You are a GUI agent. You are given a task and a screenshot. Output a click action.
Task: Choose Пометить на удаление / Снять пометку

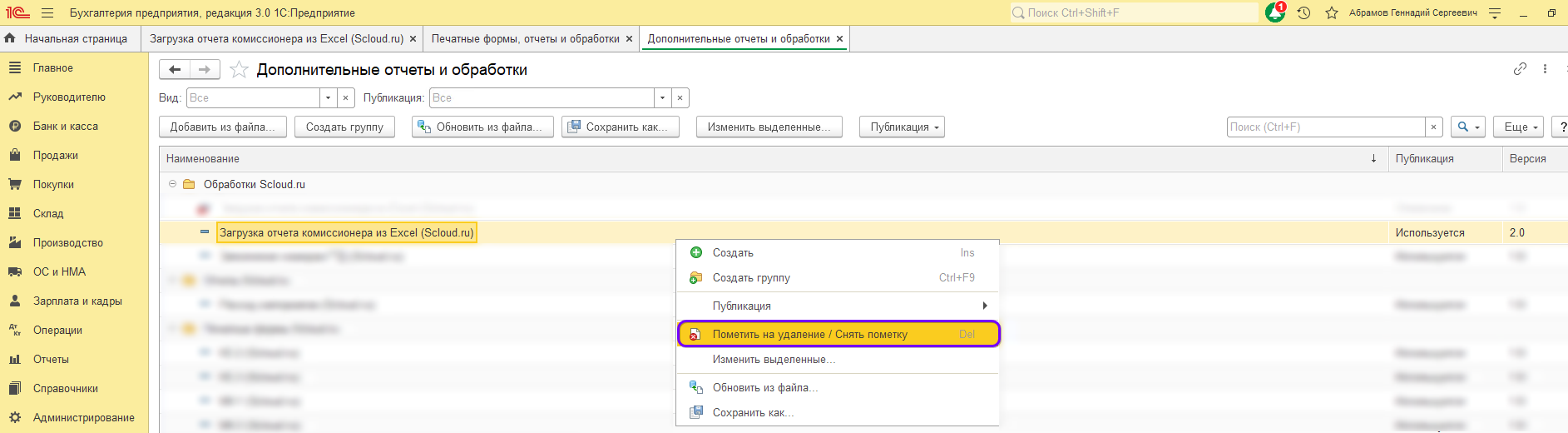838,334
